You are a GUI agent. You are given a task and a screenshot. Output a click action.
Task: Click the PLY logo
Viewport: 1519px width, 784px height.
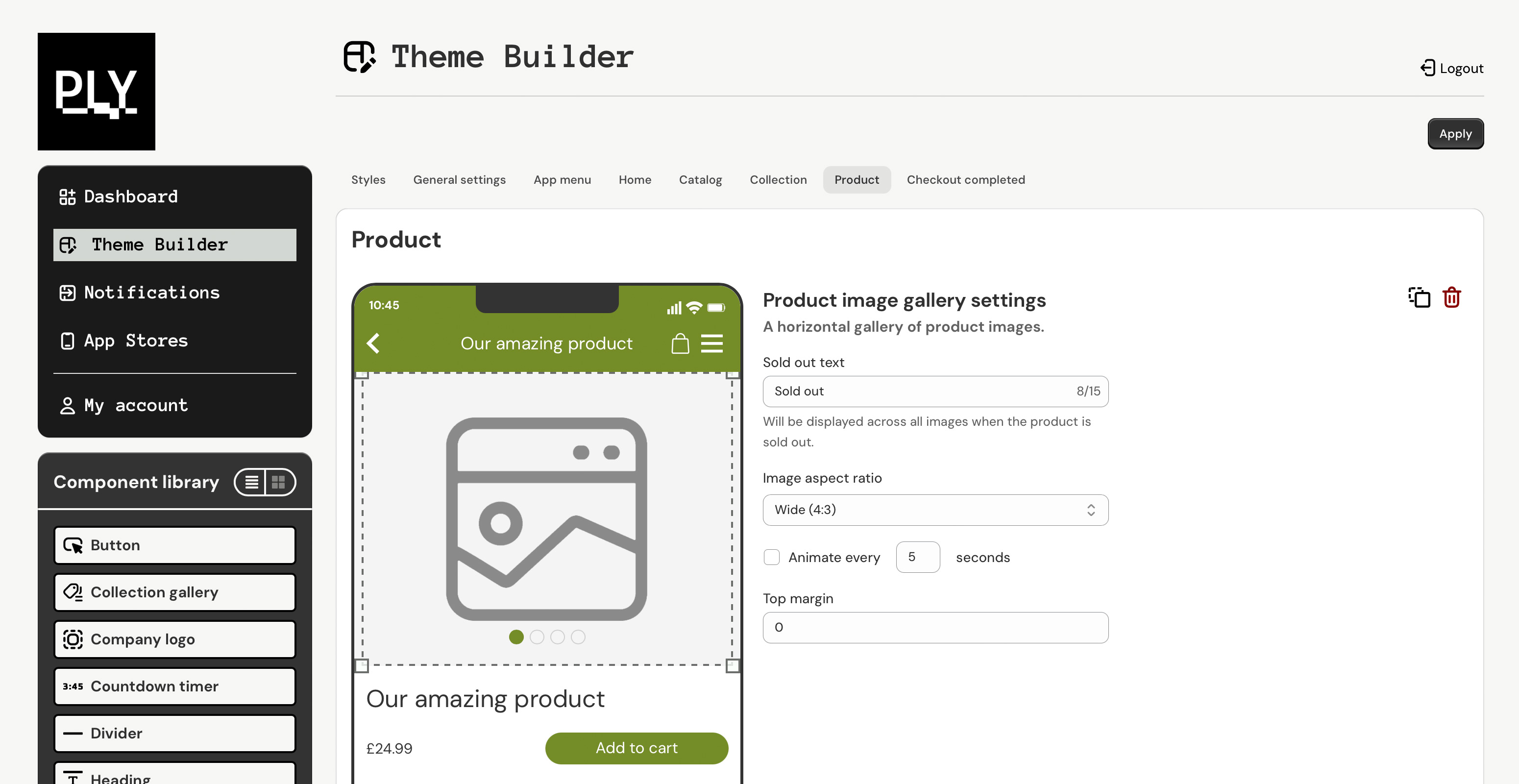tap(97, 91)
